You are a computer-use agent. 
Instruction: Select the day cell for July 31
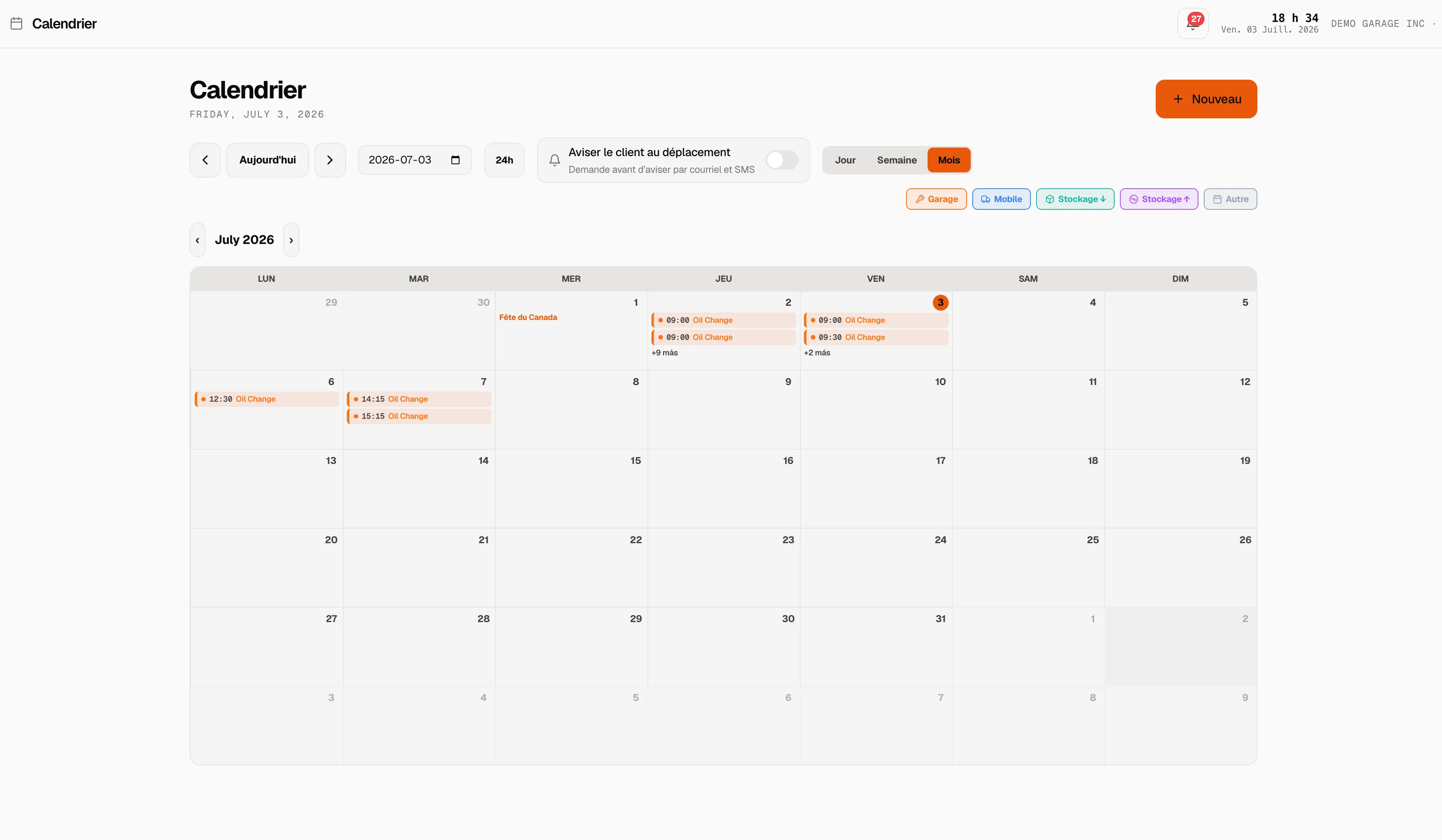coord(876,646)
